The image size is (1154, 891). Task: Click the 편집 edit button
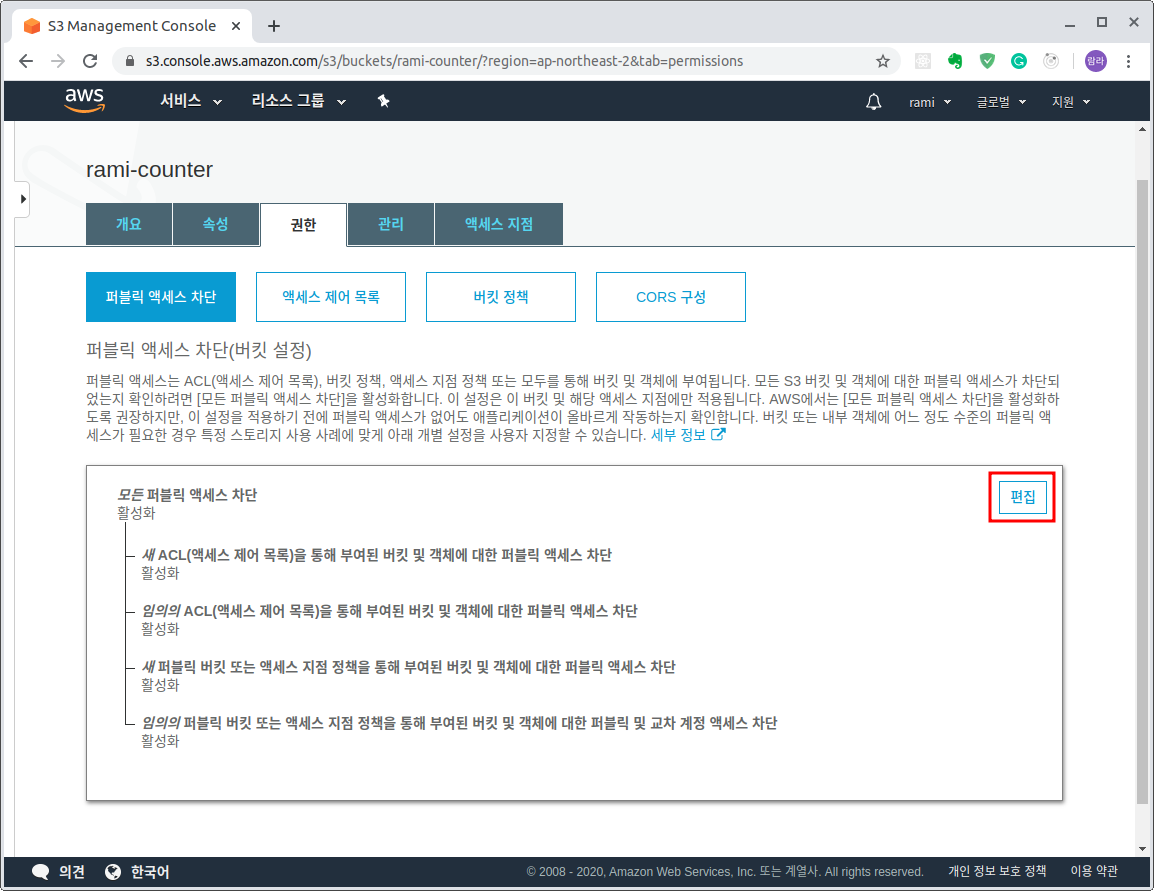point(1022,497)
